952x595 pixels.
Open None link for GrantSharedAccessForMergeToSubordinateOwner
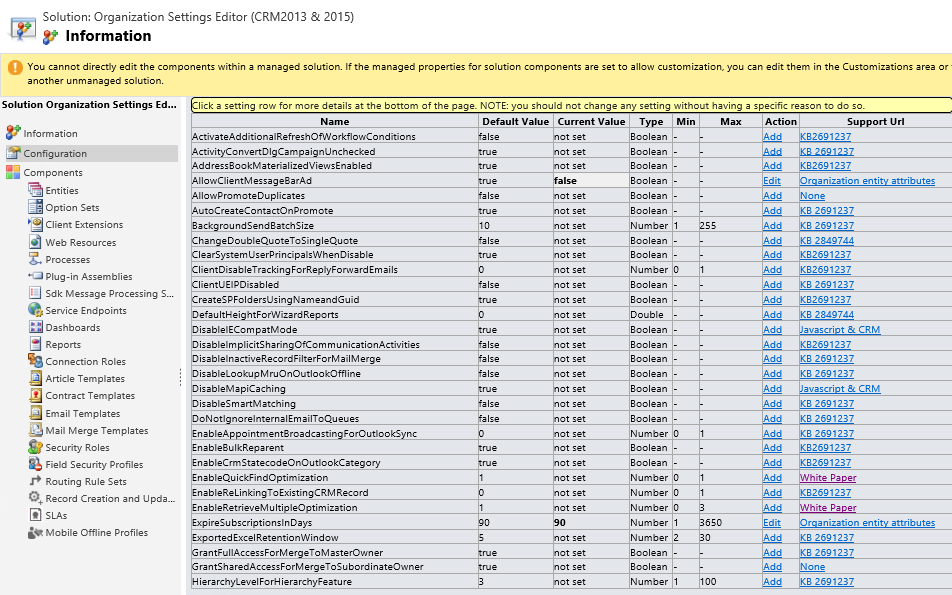coord(812,566)
